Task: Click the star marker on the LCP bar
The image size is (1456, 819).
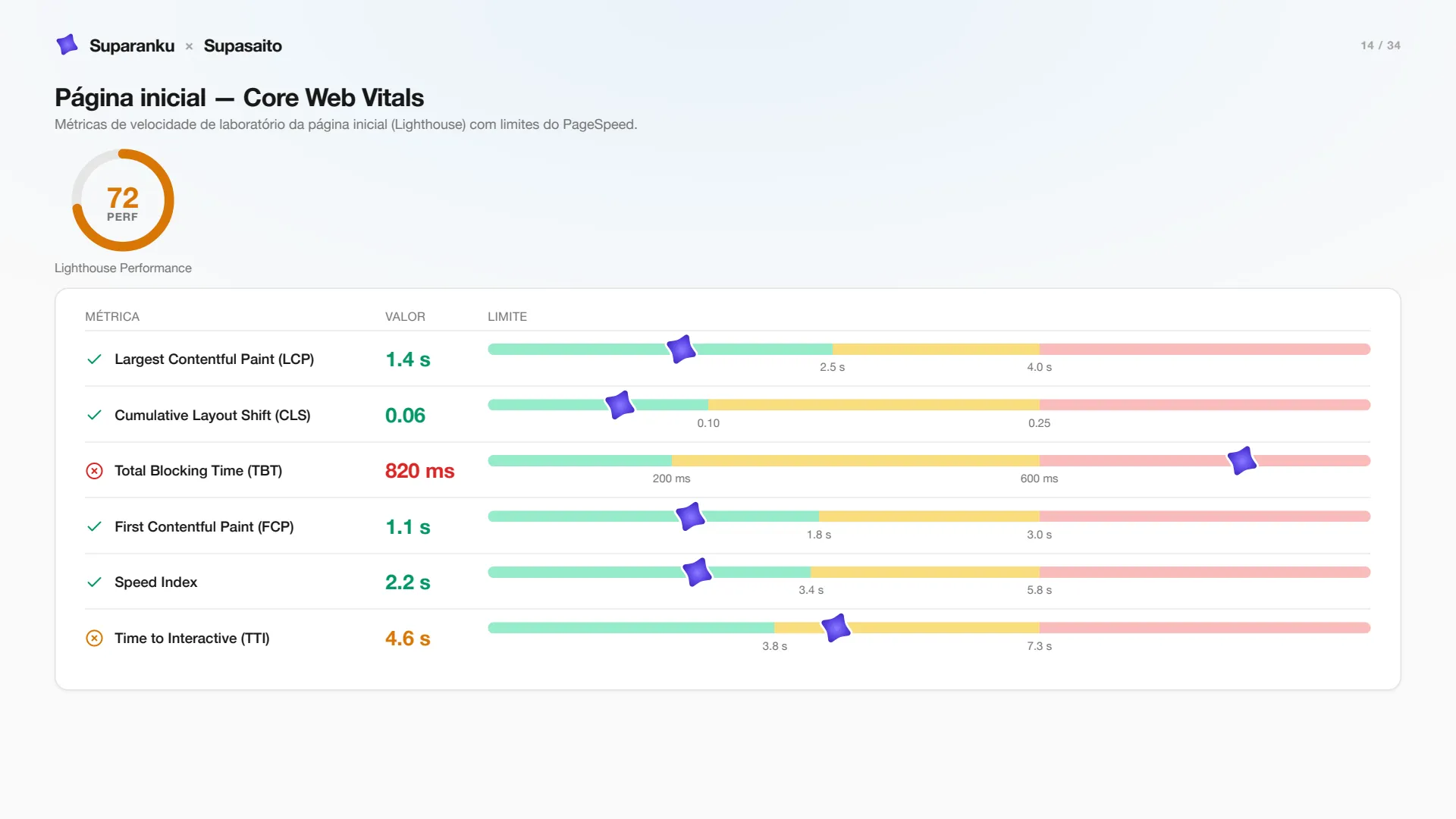Action: pyautogui.click(x=681, y=349)
